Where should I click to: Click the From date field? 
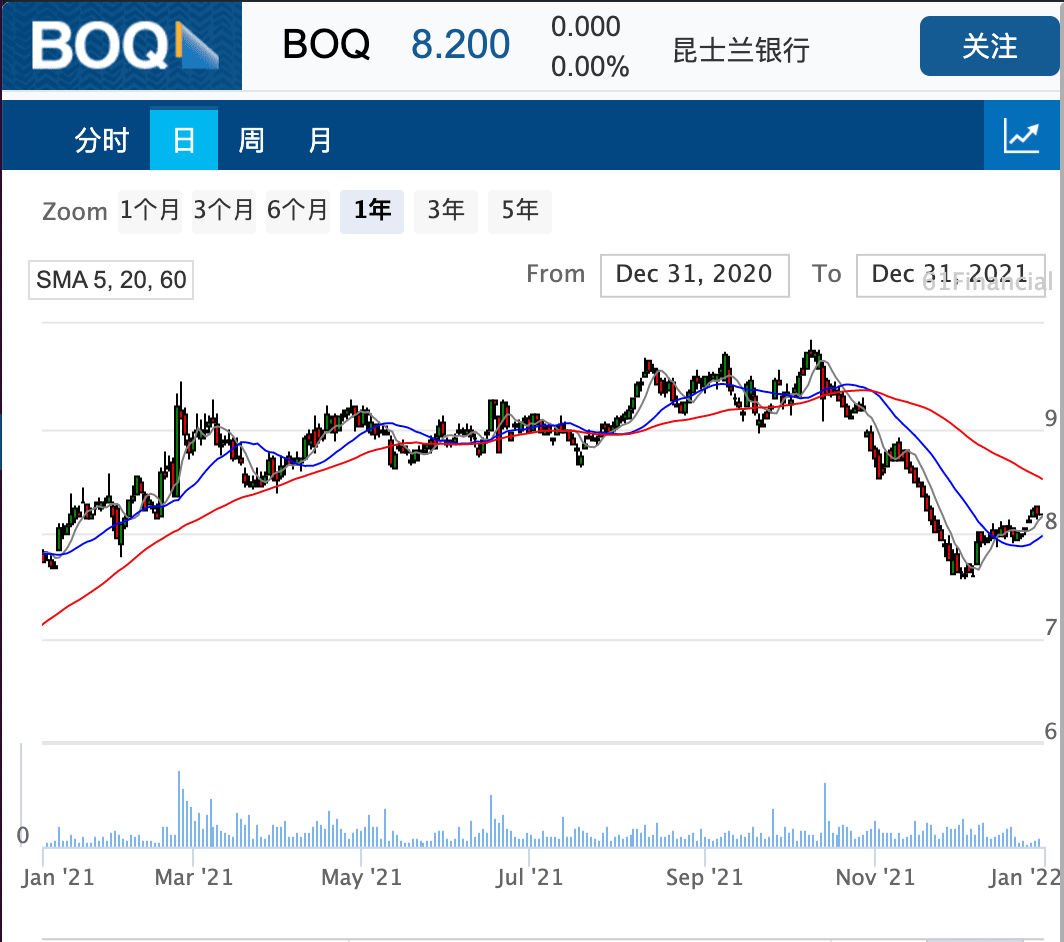tap(694, 275)
